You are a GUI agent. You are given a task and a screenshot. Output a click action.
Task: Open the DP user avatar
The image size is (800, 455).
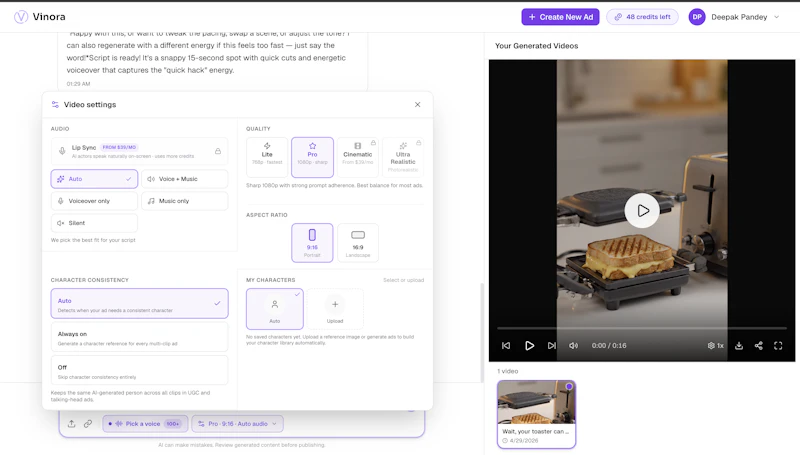[697, 17]
